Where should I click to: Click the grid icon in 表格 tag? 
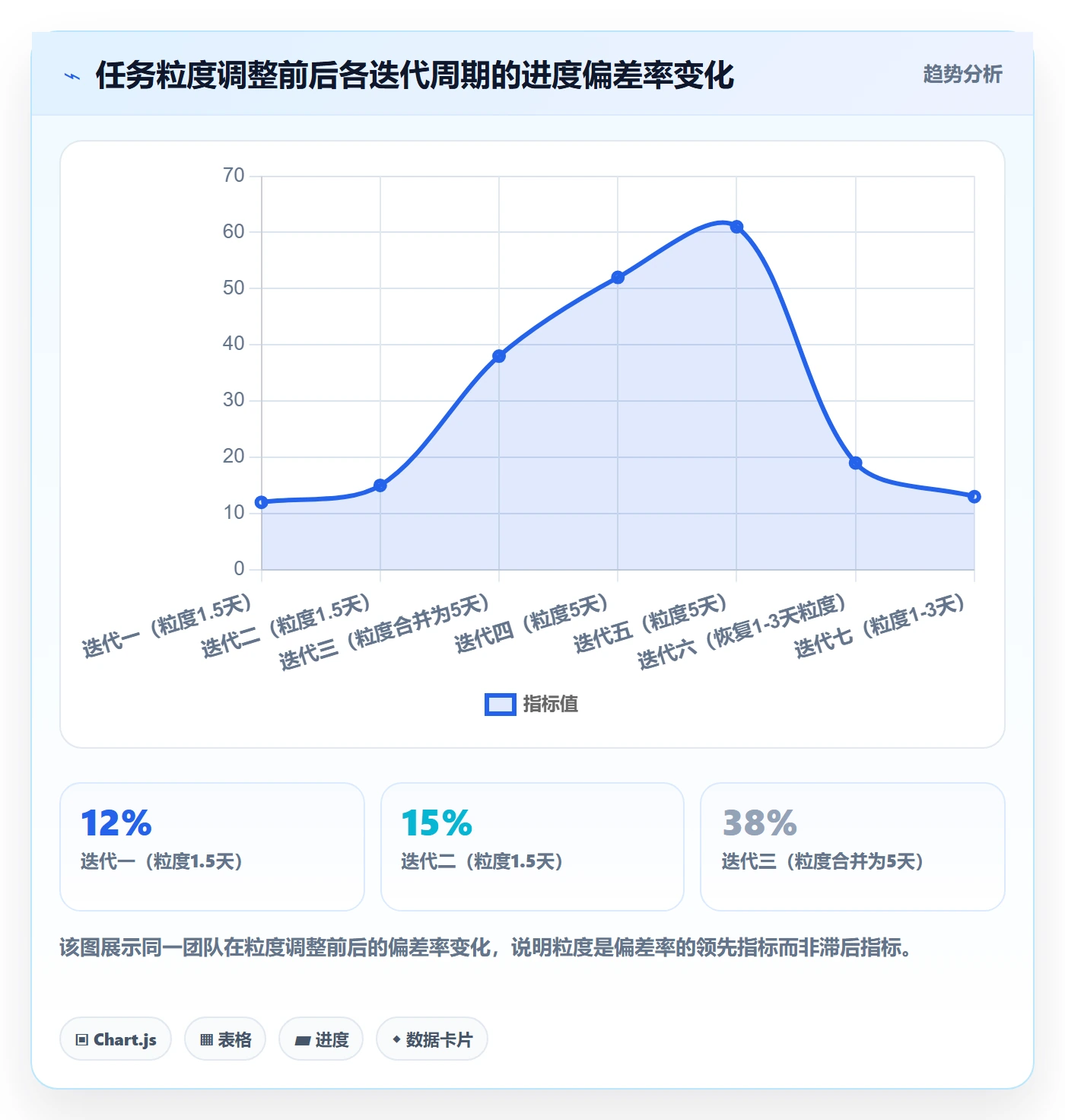(x=206, y=1040)
